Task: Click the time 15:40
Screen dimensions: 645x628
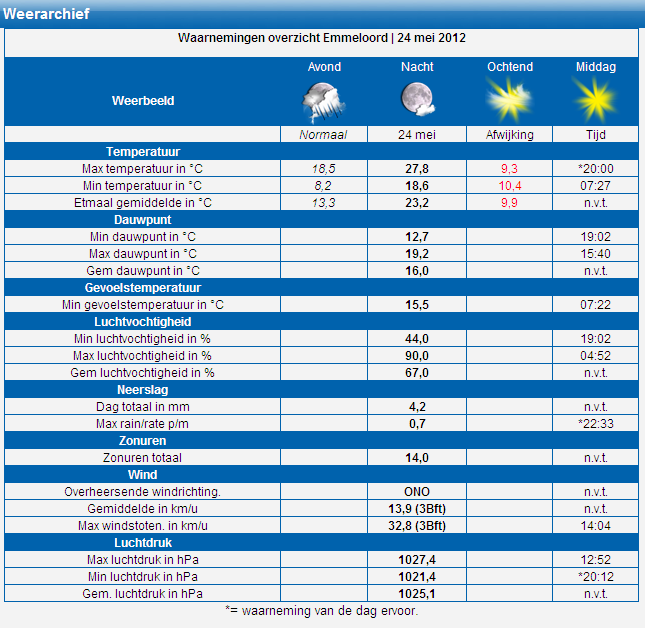Action: (595, 254)
